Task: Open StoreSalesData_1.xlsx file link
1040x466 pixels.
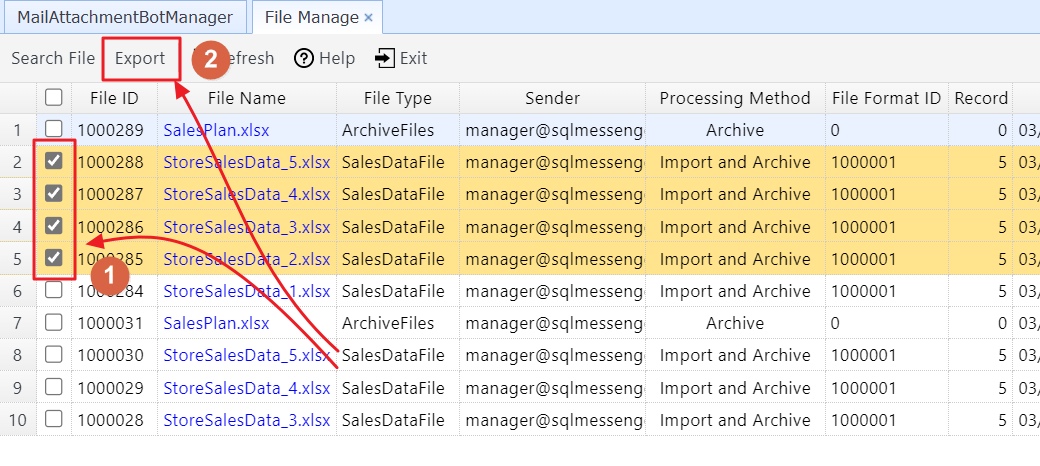Action: [246, 291]
